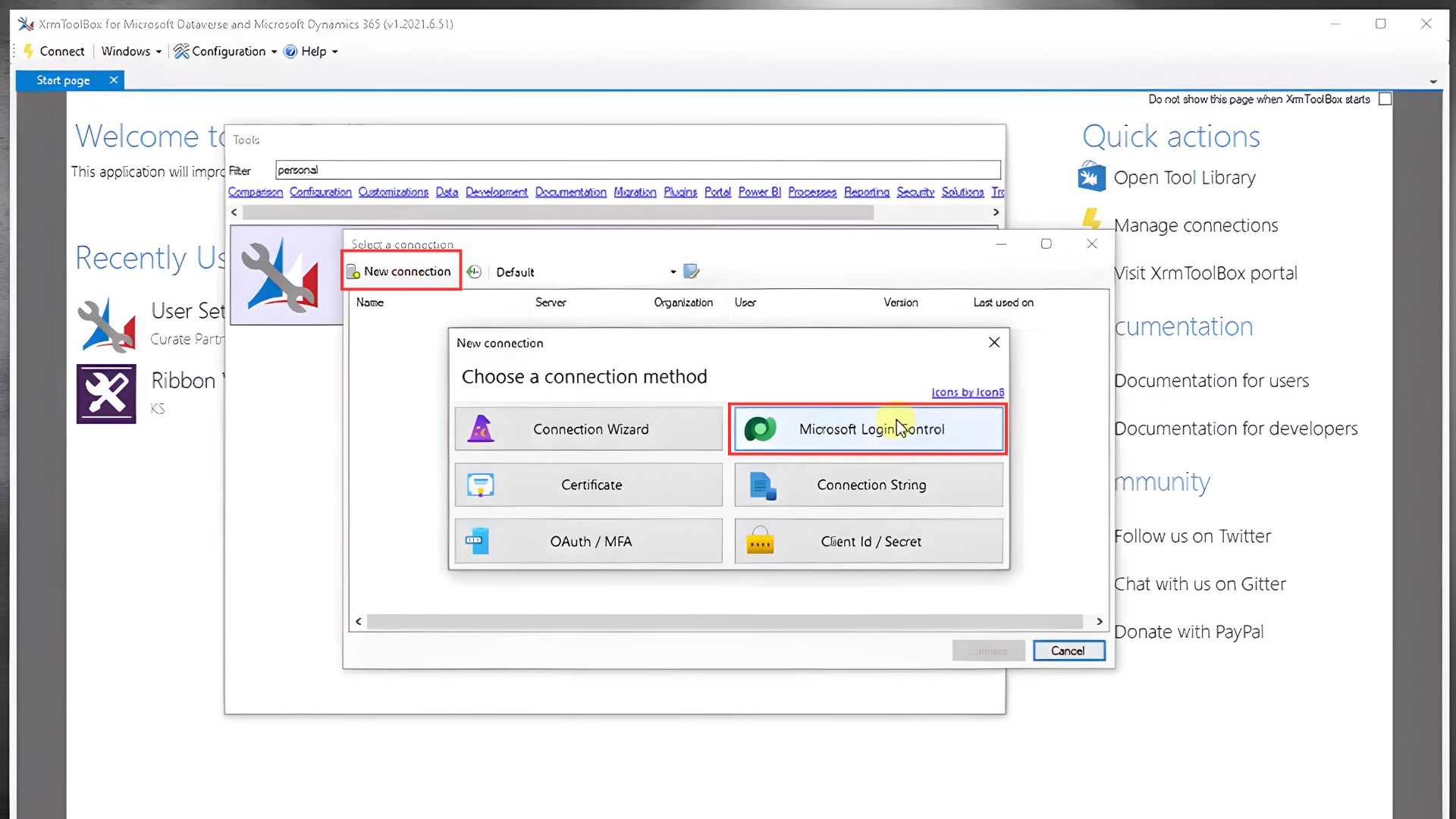
Task: Click Donate with PayPal link
Action: pyautogui.click(x=1188, y=632)
